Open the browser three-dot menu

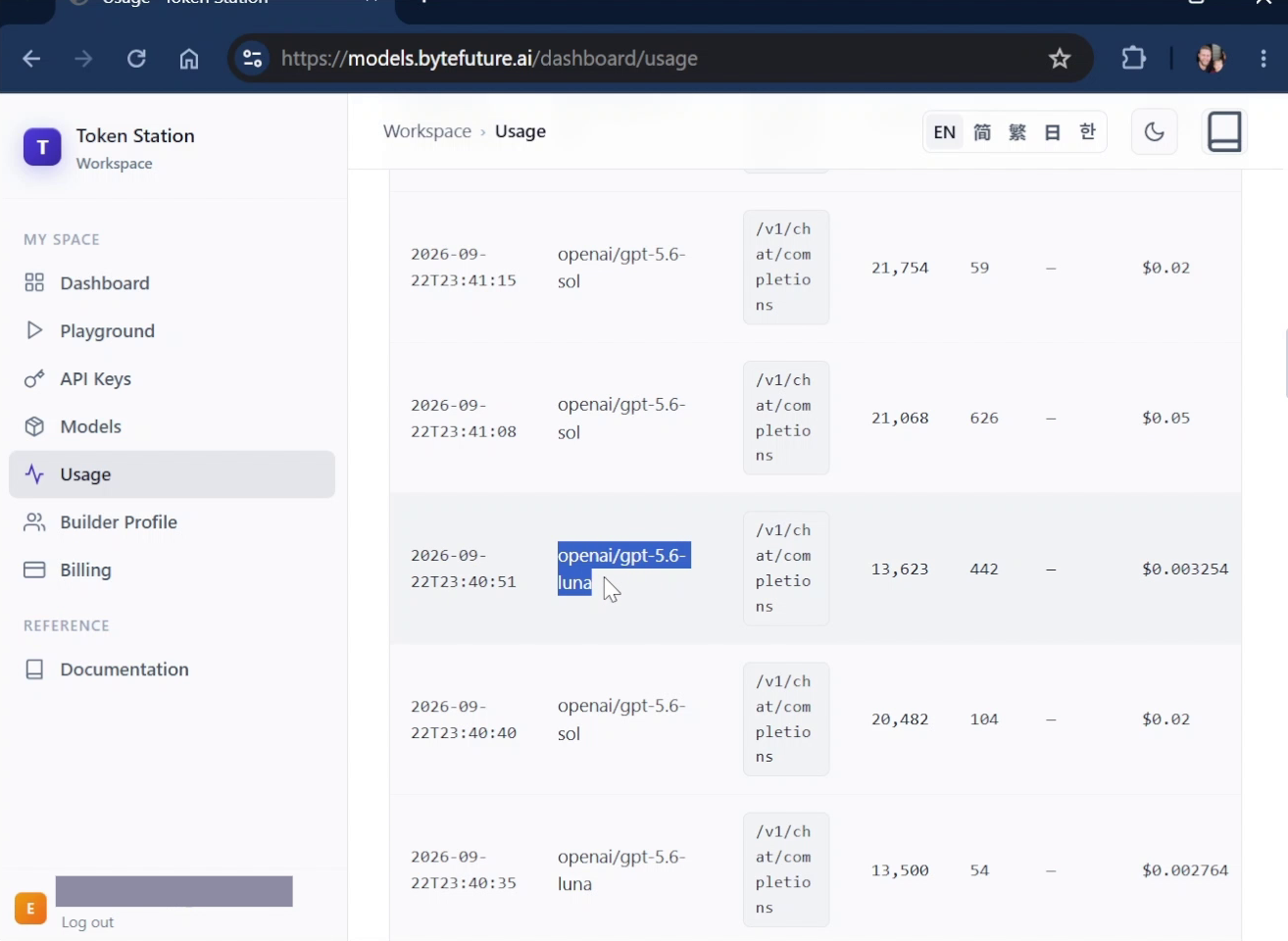pyautogui.click(x=1263, y=59)
